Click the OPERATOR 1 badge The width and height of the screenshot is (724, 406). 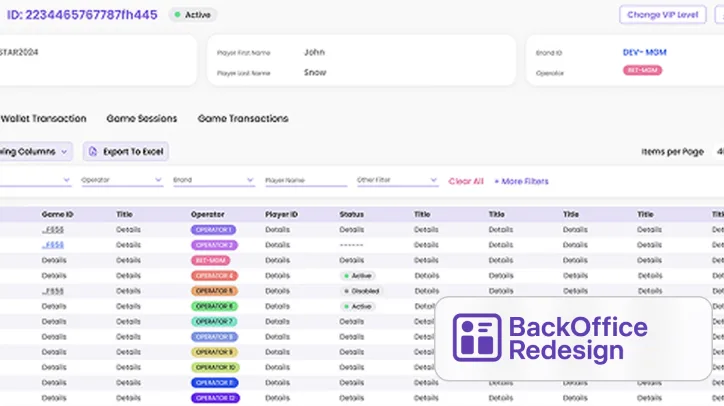213,230
